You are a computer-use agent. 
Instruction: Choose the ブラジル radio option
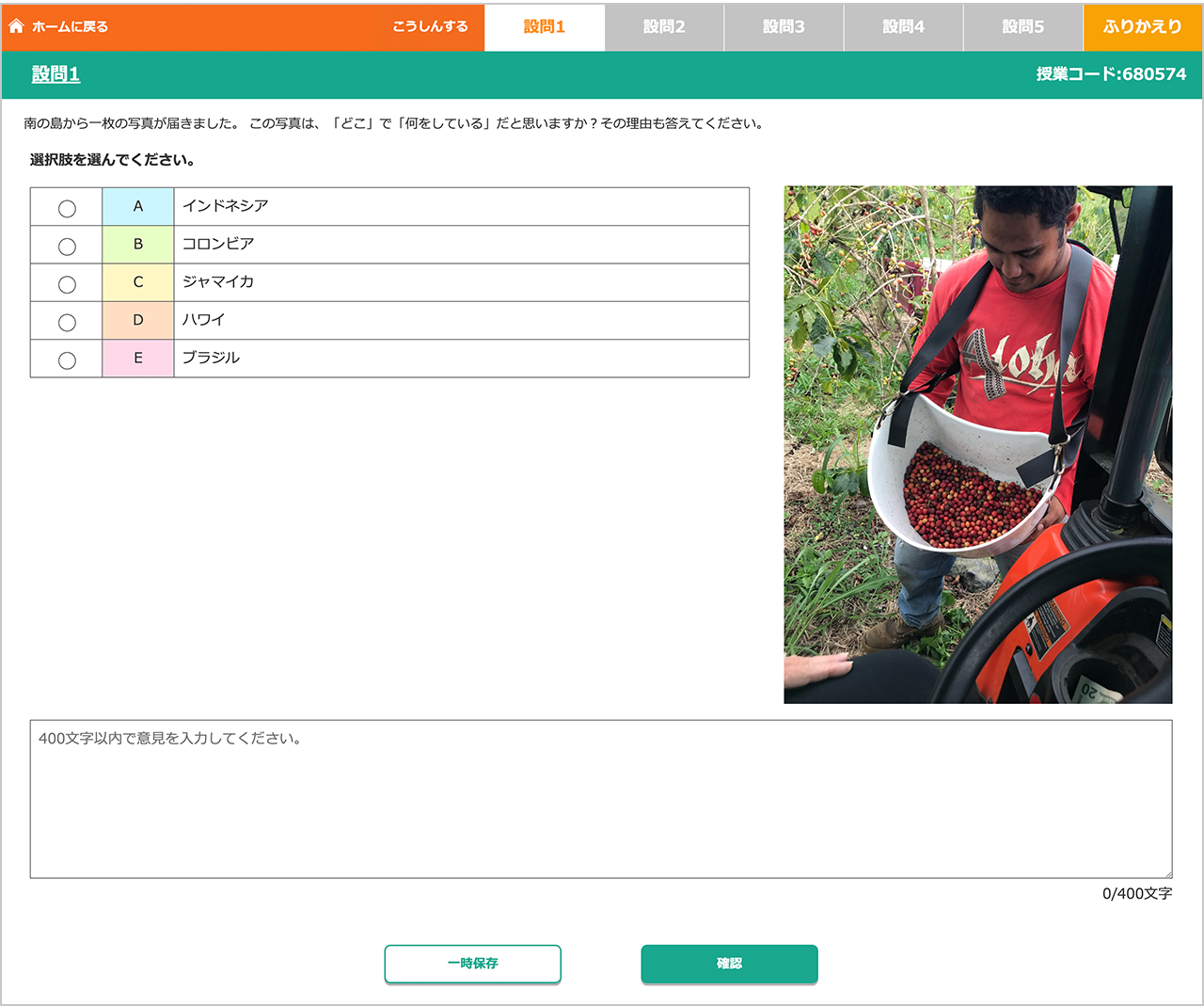[67, 359]
